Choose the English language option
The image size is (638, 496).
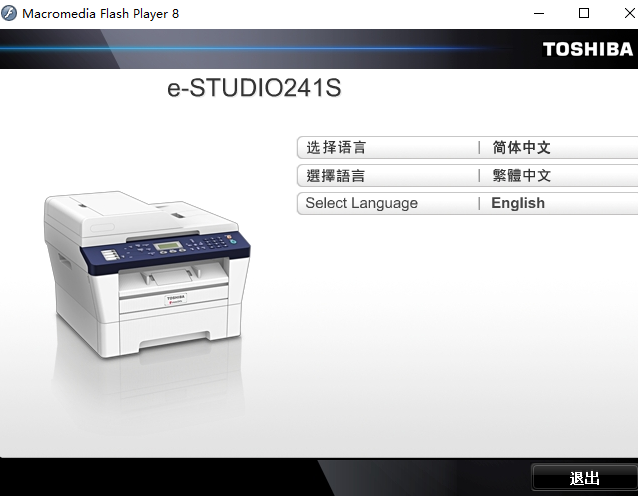(468, 203)
